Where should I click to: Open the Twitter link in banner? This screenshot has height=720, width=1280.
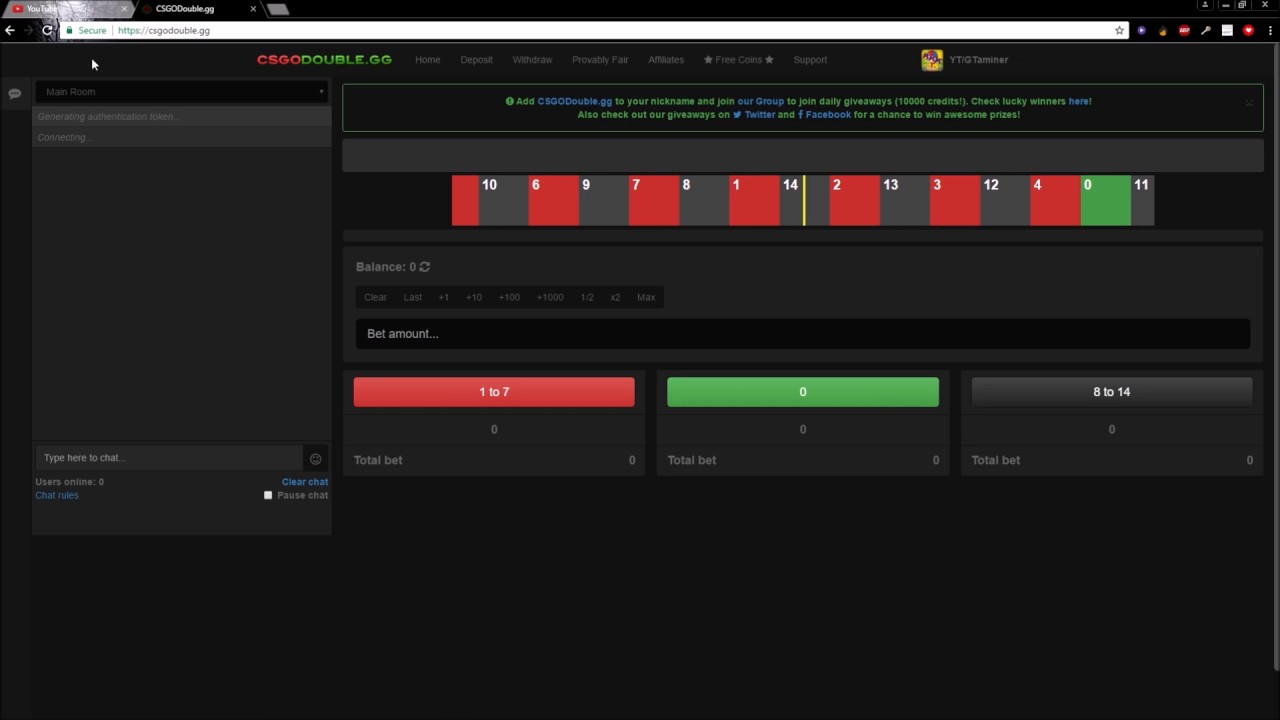click(x=754, y=115)
